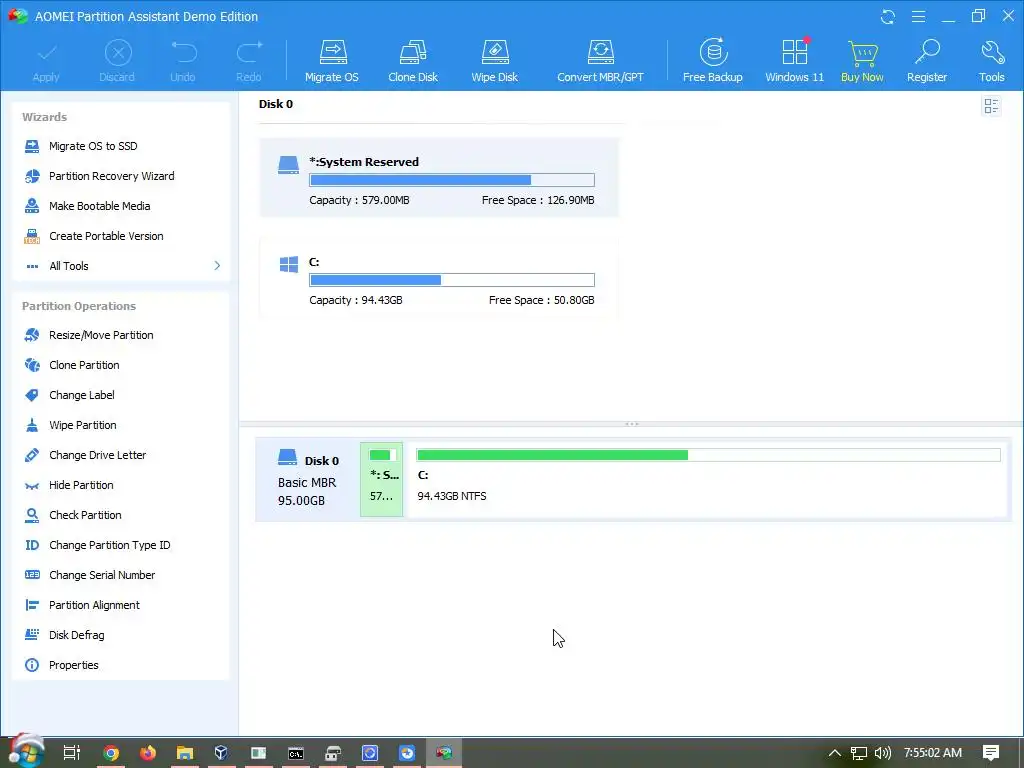Click the drive icon beside System Reserved
Viewport: 1024px width, 768px height.
[289, 165]
